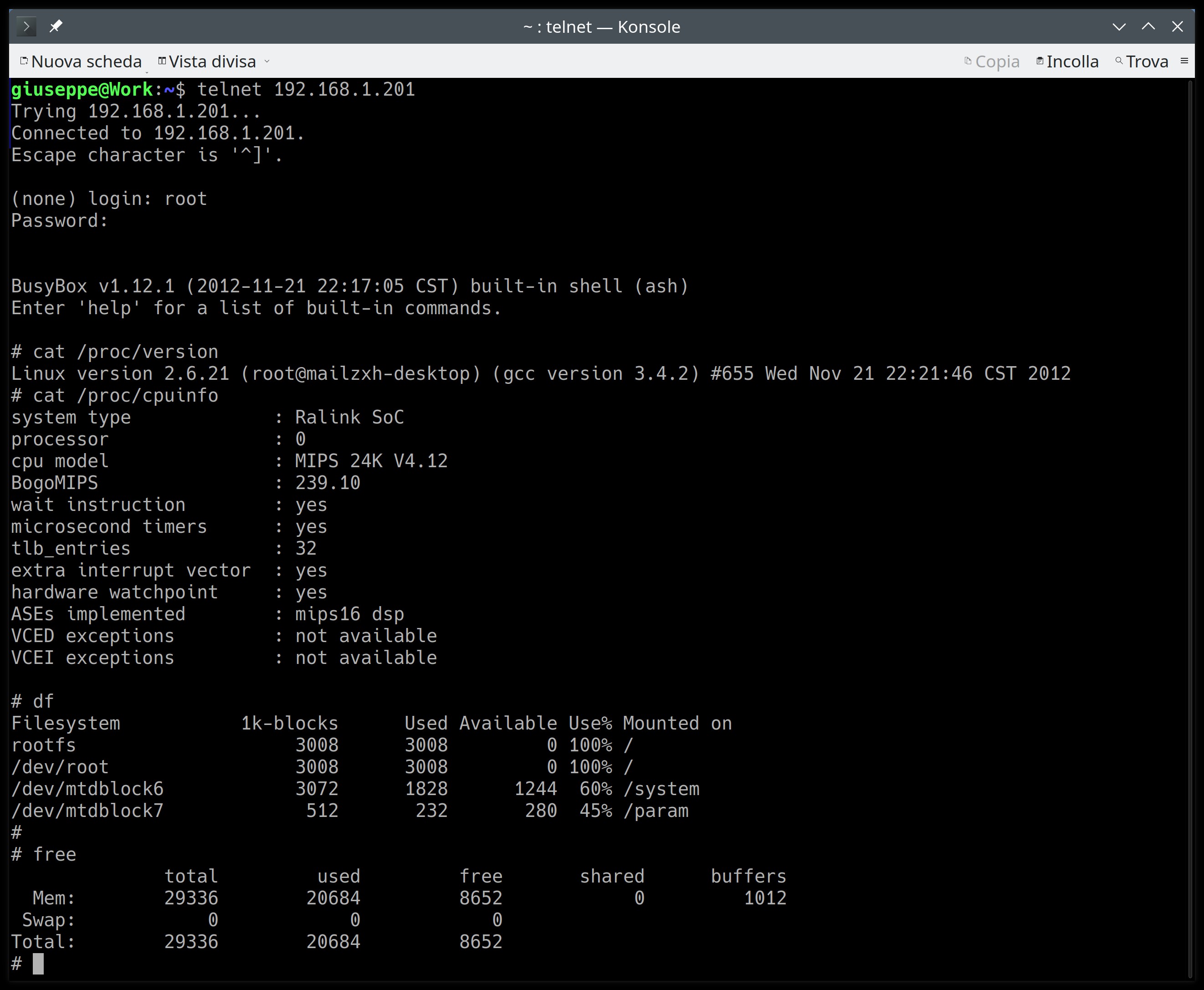Click the Vista divisa split icon
The width and height of the screenshot is (1204, 990).
[162, 61]
